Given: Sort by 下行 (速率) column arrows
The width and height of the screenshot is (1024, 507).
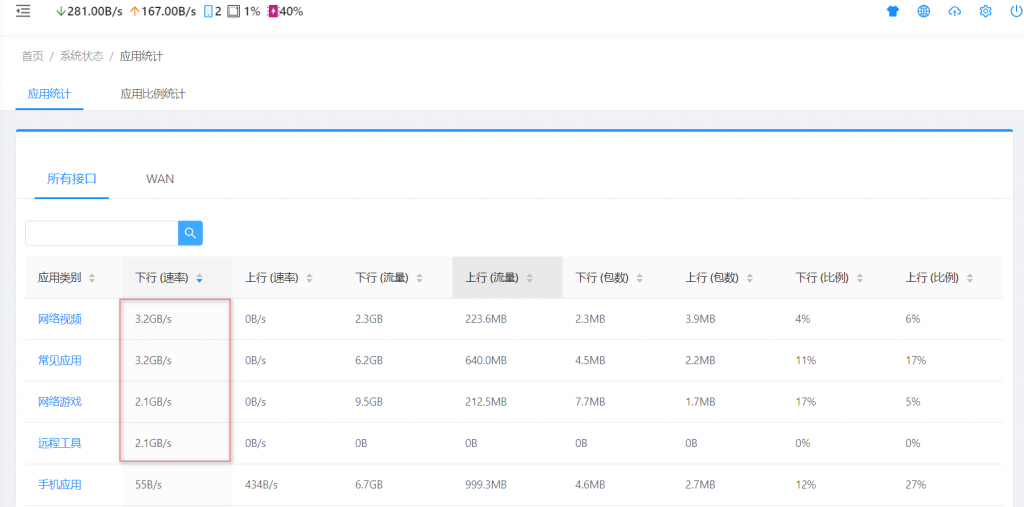Looking at the screenshot, I should point(199,278).
